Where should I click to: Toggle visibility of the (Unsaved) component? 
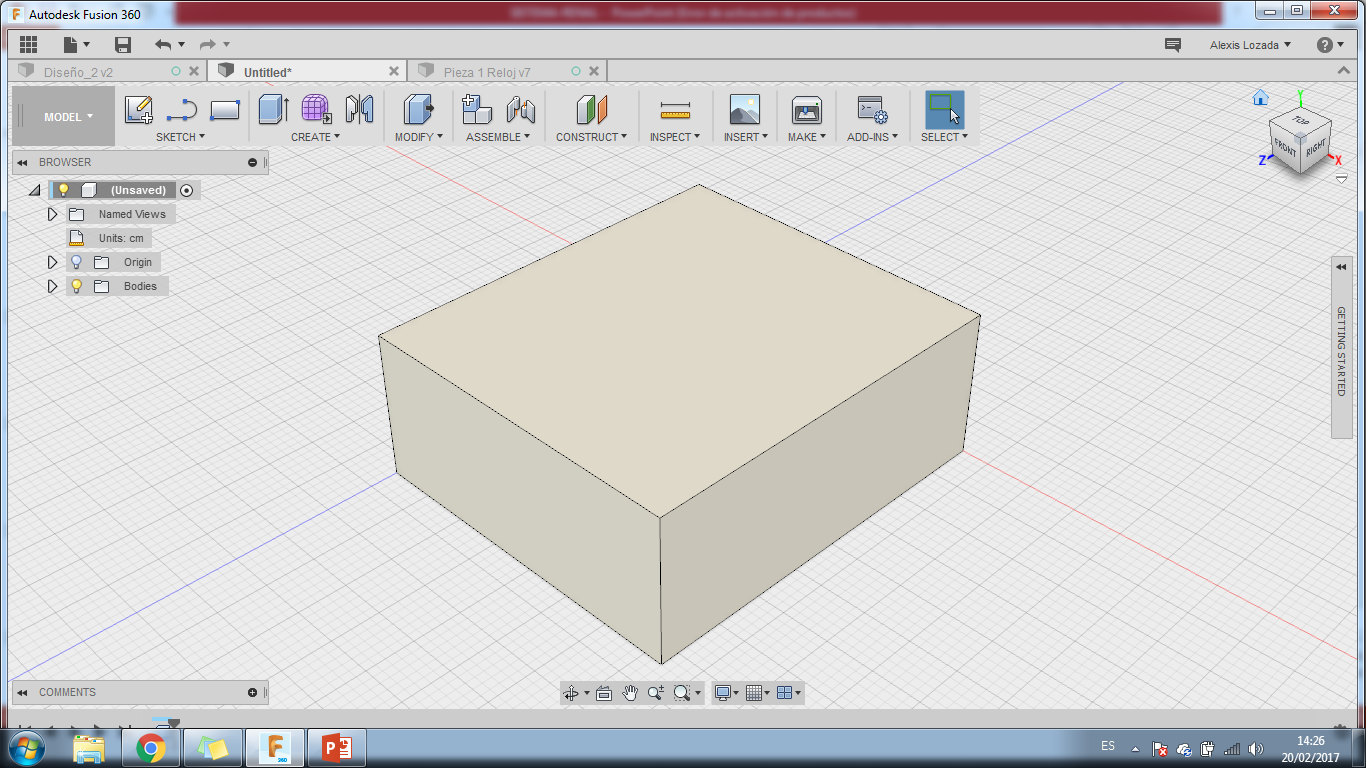click(x=63, y=190)
